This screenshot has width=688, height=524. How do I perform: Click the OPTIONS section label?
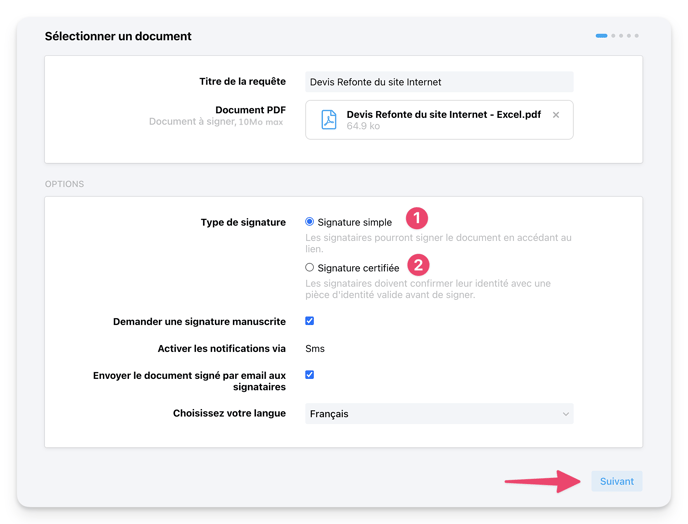[64, 184]
